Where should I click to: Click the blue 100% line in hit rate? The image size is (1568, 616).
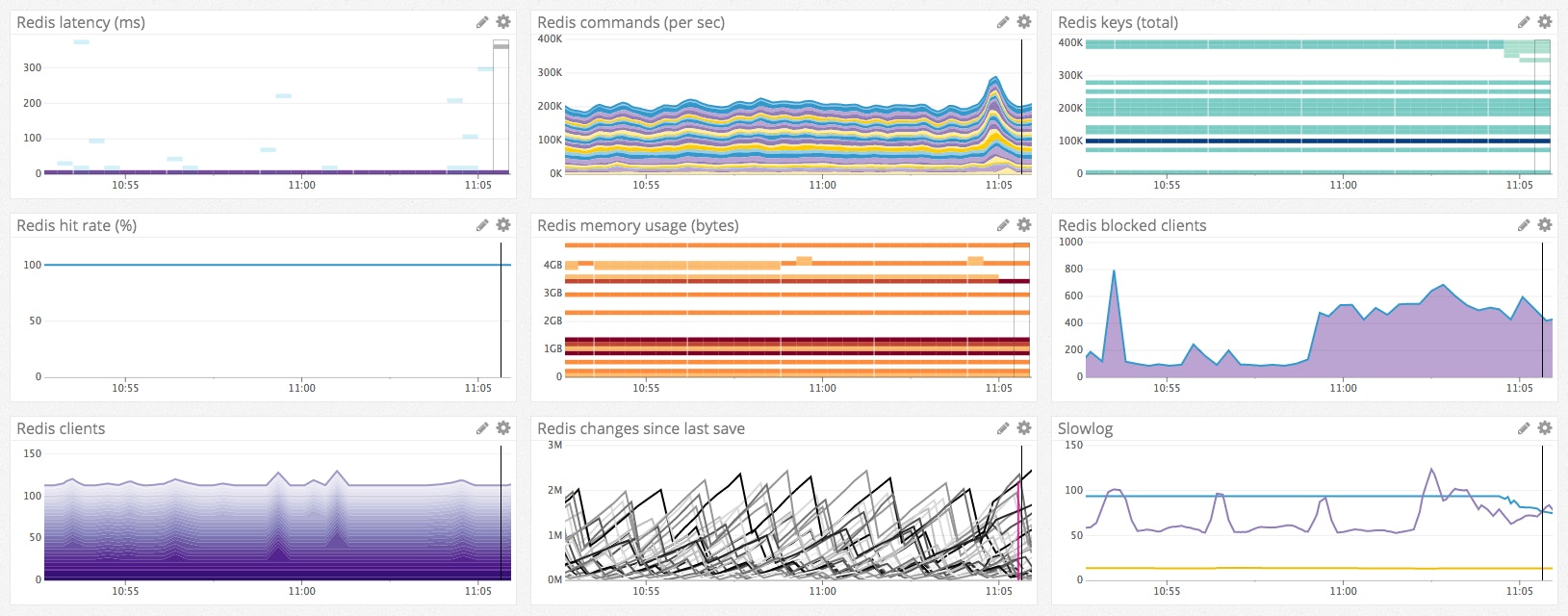[x=270, y=265]
